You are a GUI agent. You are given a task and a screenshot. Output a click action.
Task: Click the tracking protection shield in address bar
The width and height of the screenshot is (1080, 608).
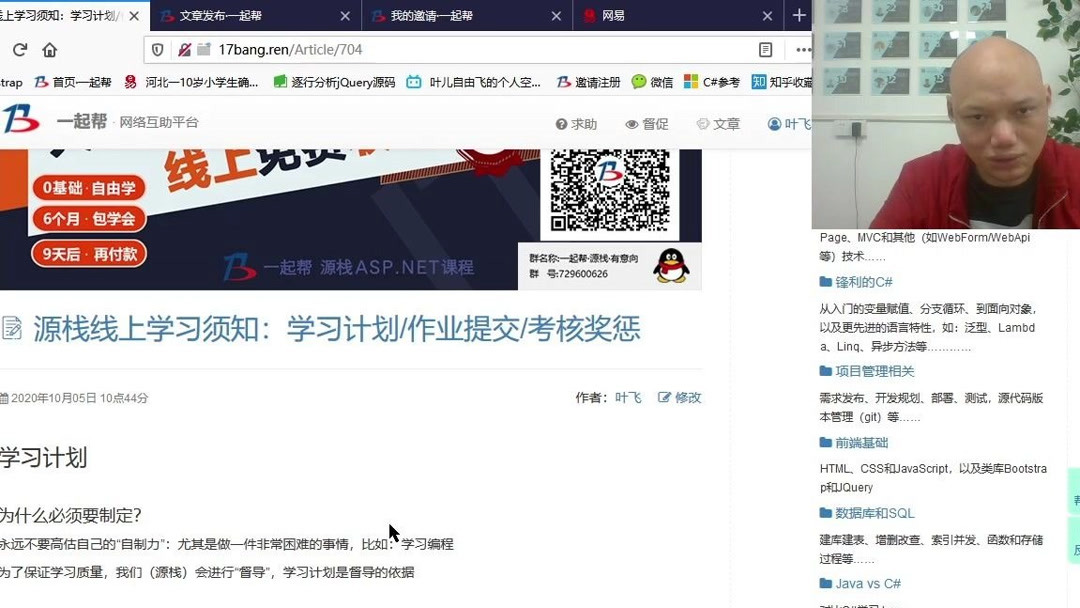coord(158,48)
